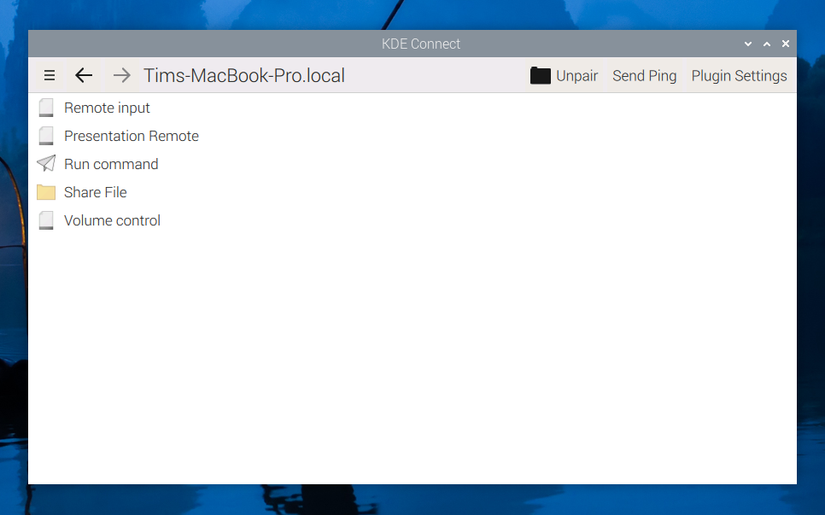Choose the Run command option
The image size is (825, 515).
click(111, 164)
